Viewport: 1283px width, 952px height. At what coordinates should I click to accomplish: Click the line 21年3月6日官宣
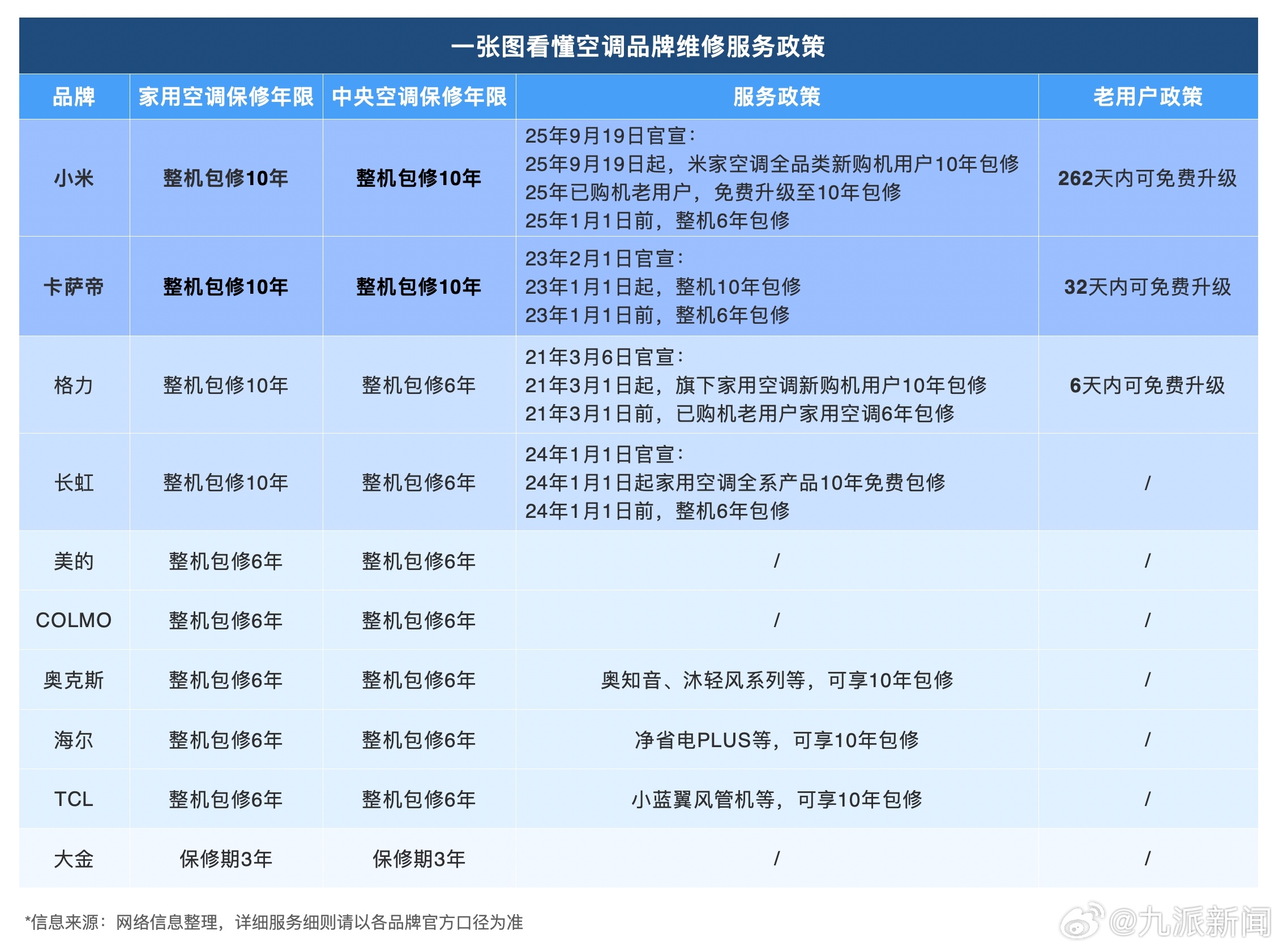(x=605, y=357)
